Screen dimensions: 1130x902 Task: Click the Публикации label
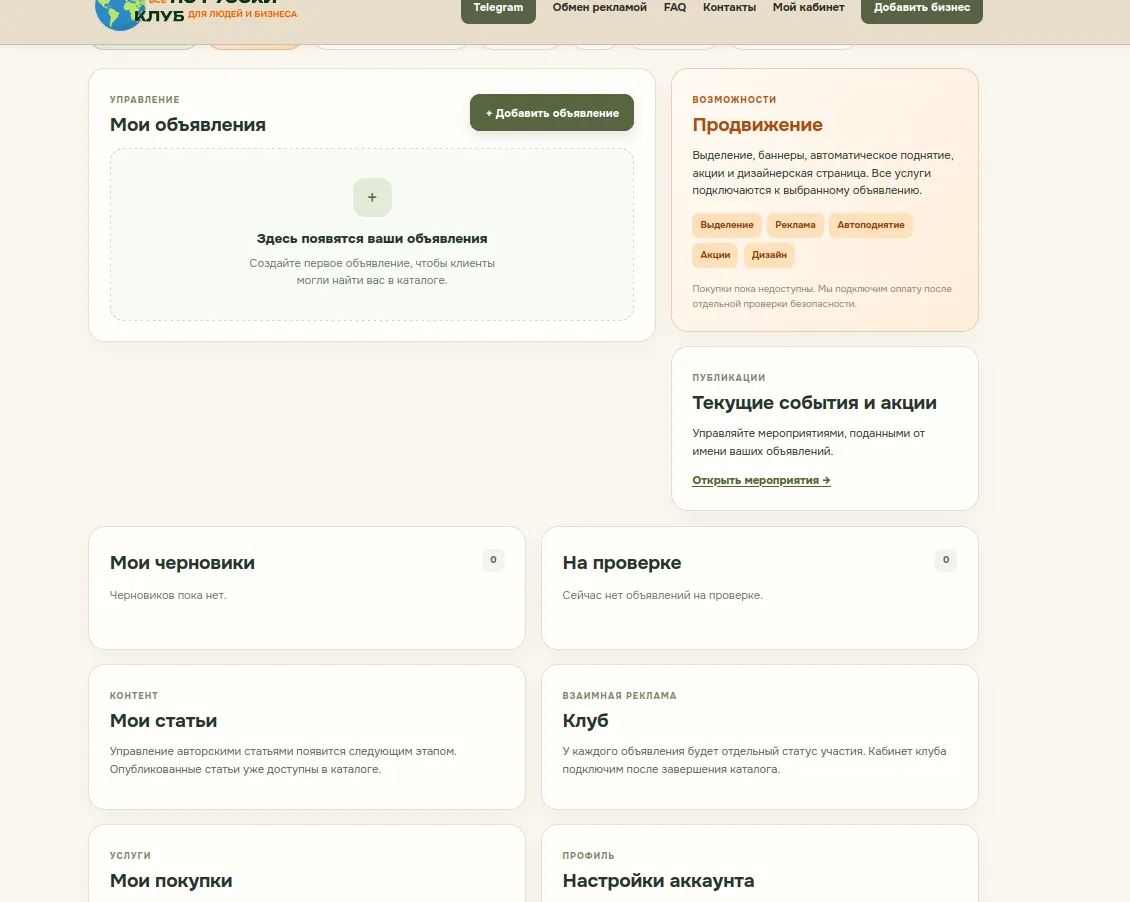[x=729, y=378]
